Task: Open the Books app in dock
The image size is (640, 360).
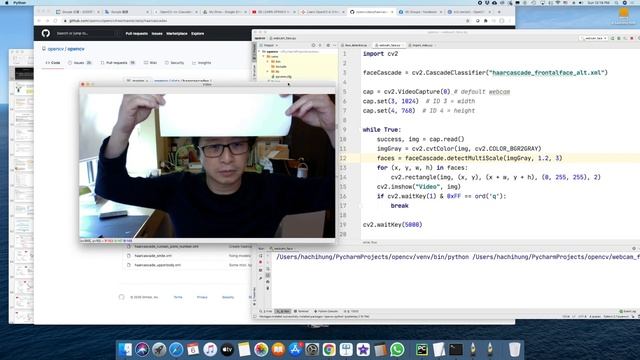Action: coord(278,349)
